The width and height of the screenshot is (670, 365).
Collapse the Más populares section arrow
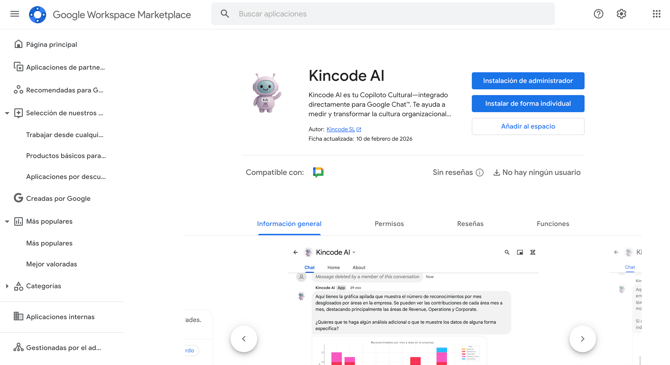click(7, 221)
